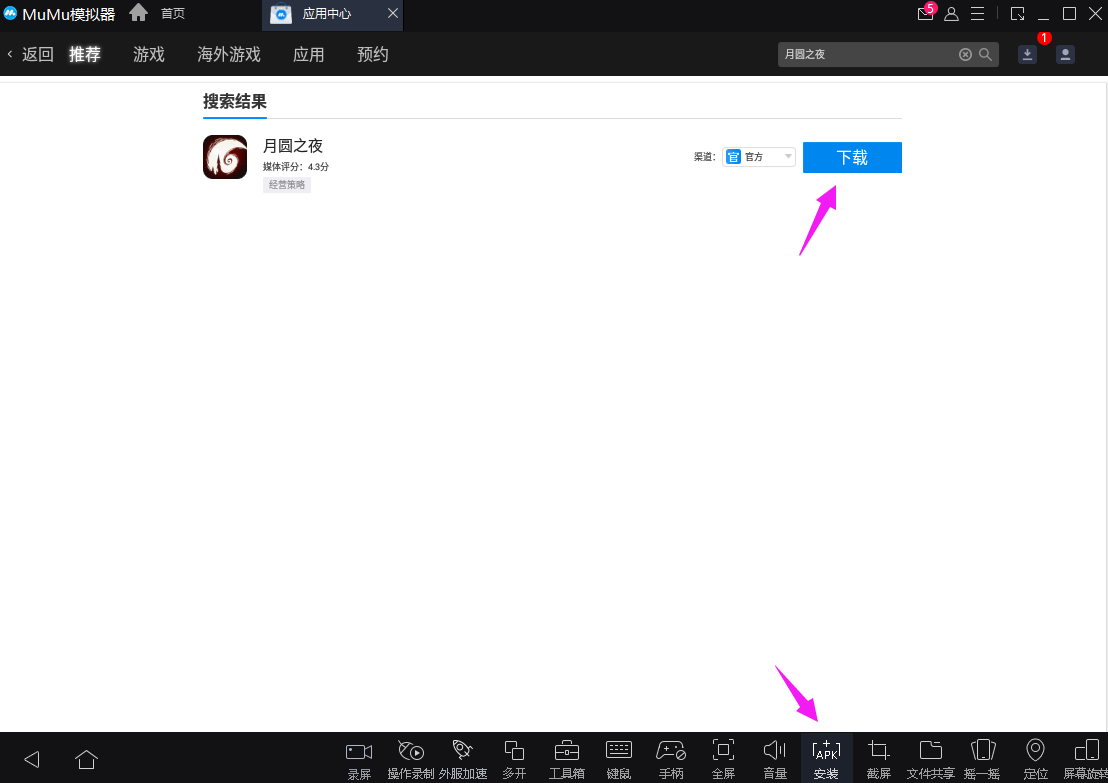Open the app center profile icon
This screenshot has height=783, width=1108.
point(1066,54)
